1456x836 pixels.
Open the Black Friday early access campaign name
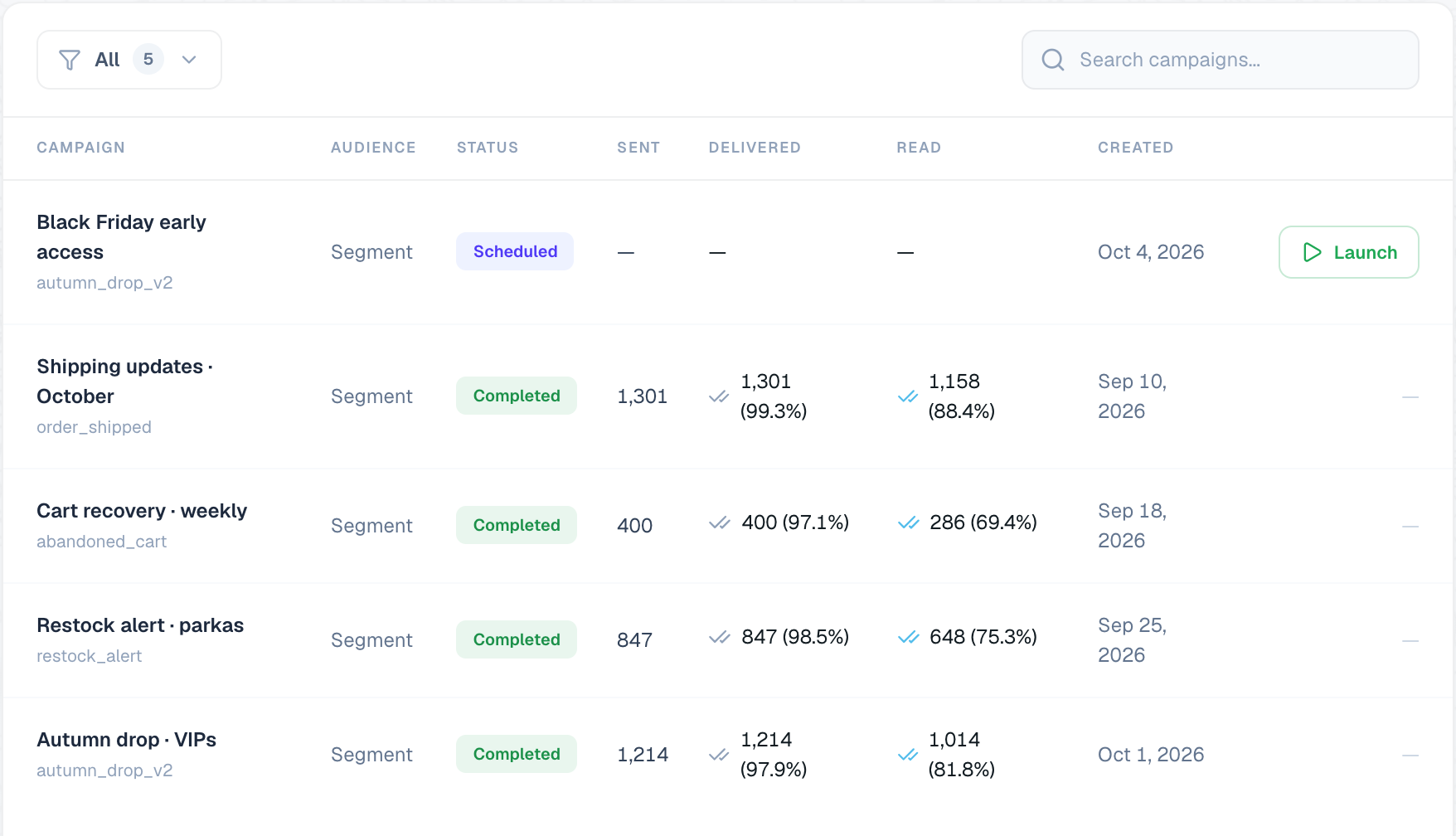121,237
